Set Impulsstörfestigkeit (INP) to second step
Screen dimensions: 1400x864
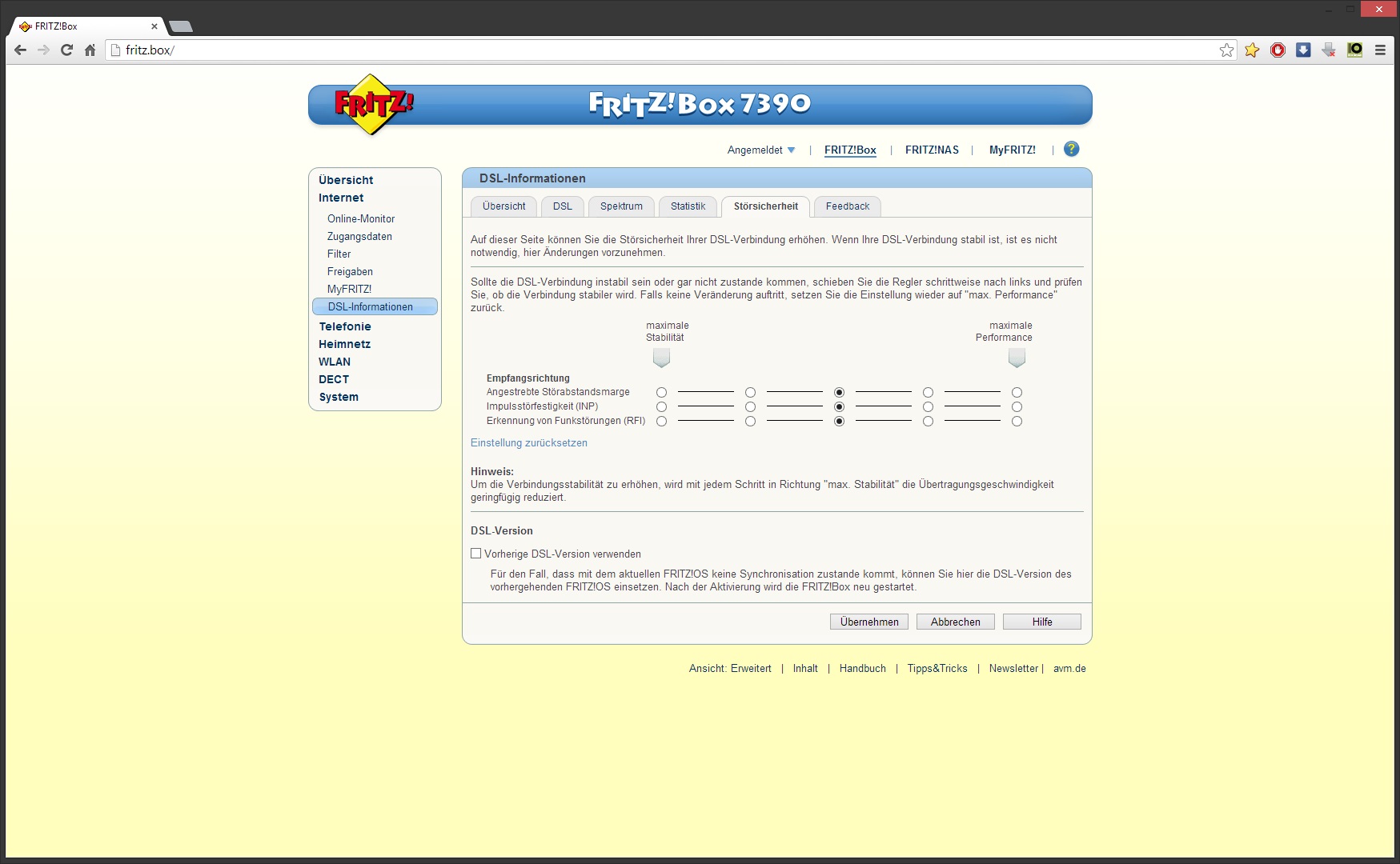[750, 406]
